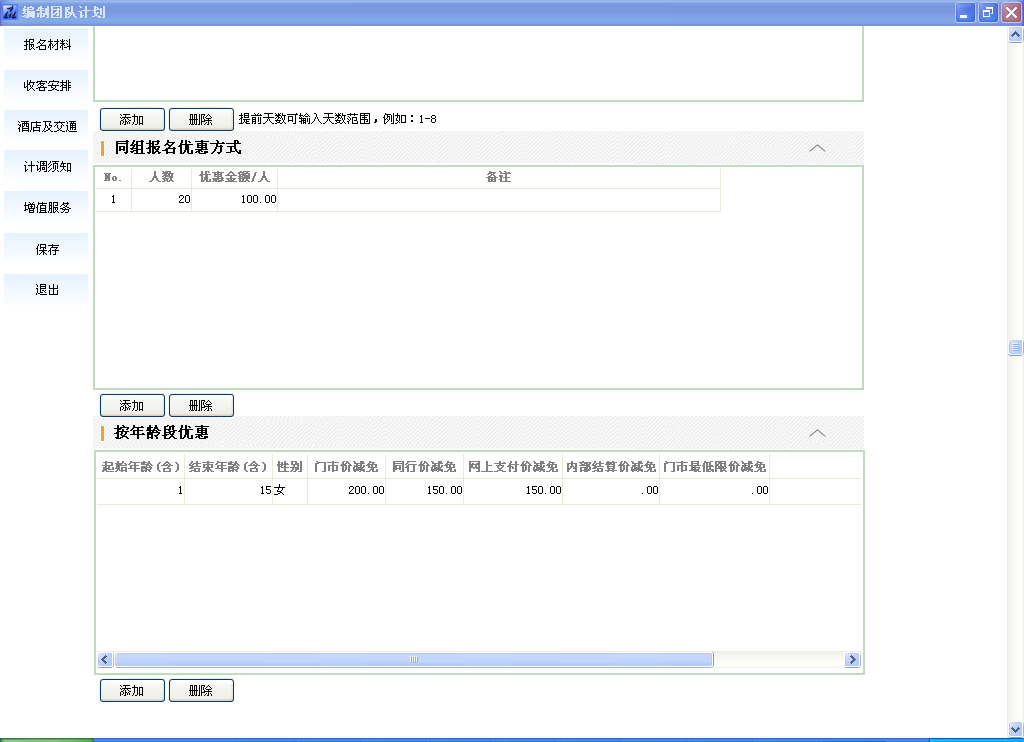Open the 增值服务 sidebar tab
The image size is (1024, 742).
tap(47, 208)
